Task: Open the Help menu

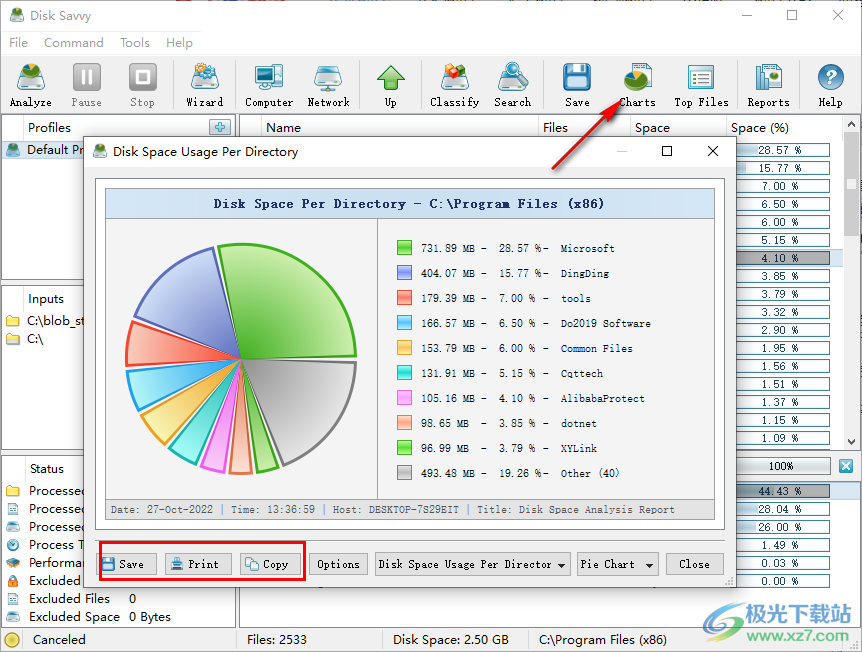Action: [179, 42]
